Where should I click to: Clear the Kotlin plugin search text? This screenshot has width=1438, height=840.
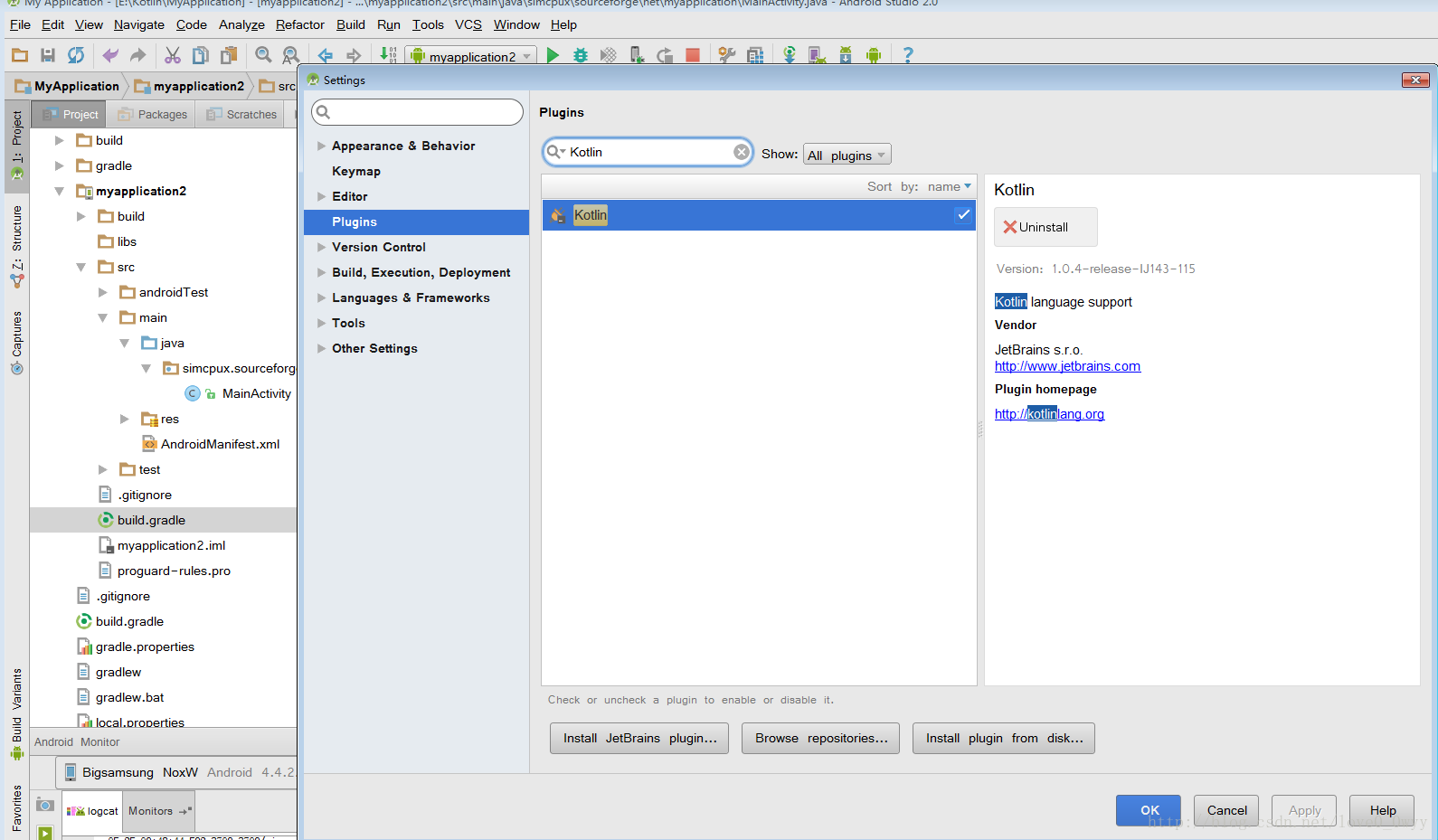click(x=742, y=152)
